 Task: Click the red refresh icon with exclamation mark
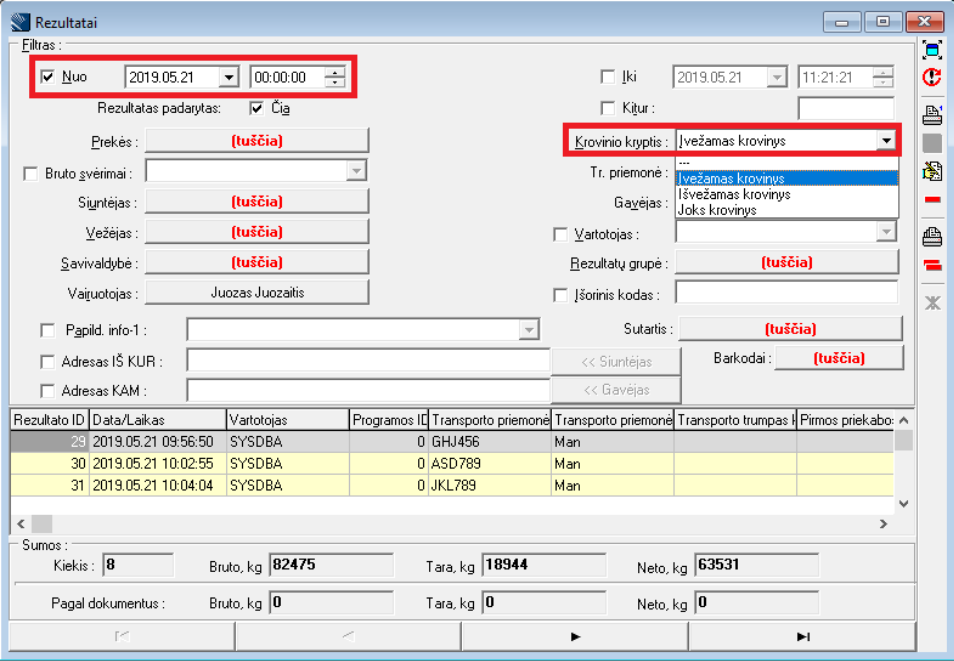[932, 77]
